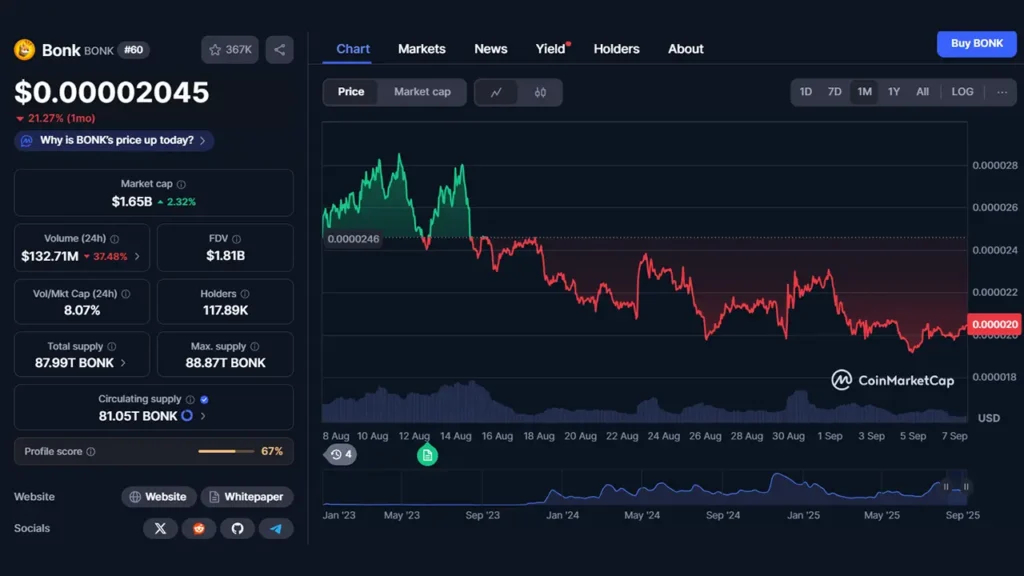Click the Buy BONK button

click(x=976, y=44)
